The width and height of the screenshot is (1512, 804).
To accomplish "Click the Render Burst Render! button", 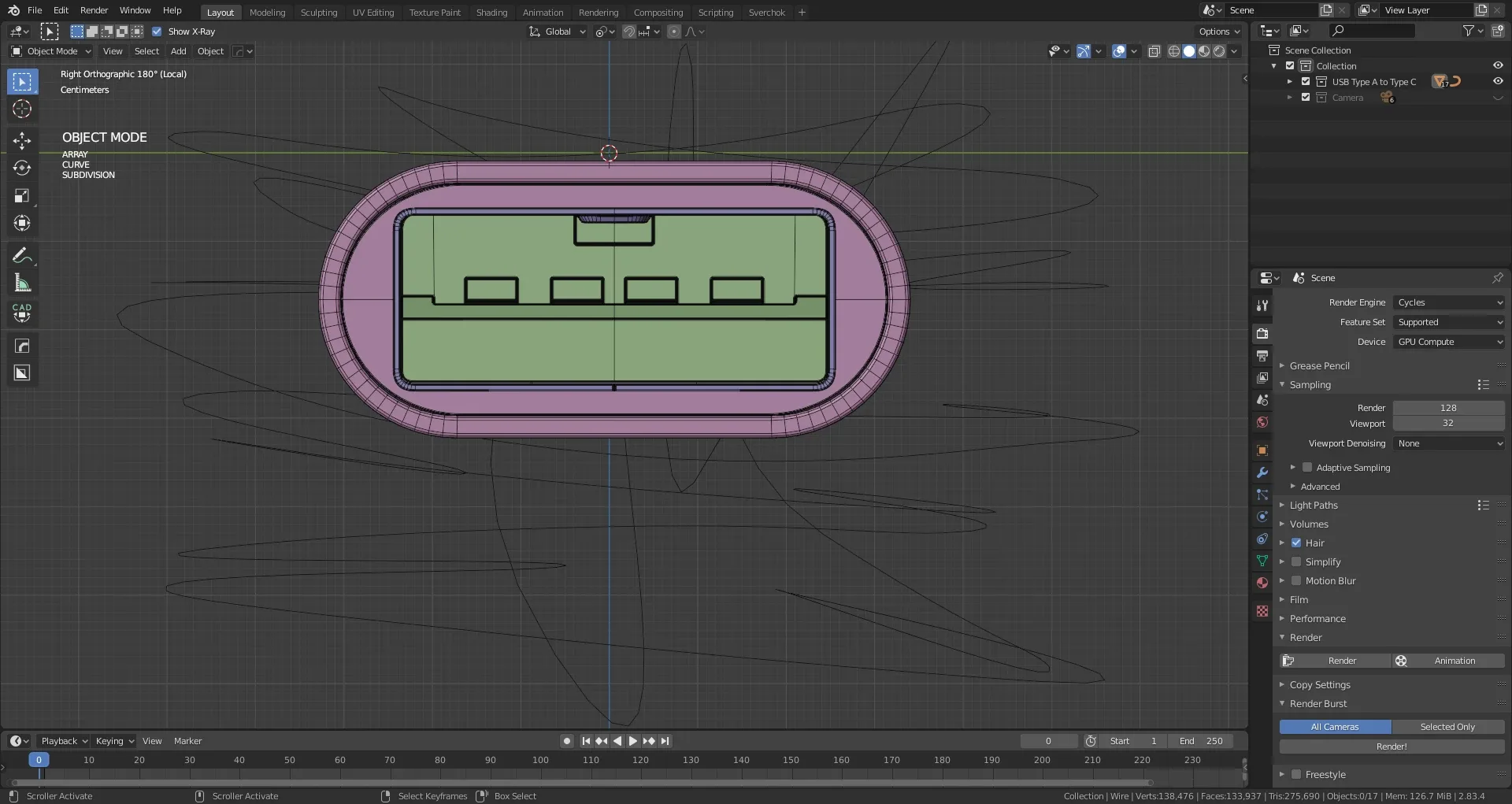I will tap(1391, 747).
